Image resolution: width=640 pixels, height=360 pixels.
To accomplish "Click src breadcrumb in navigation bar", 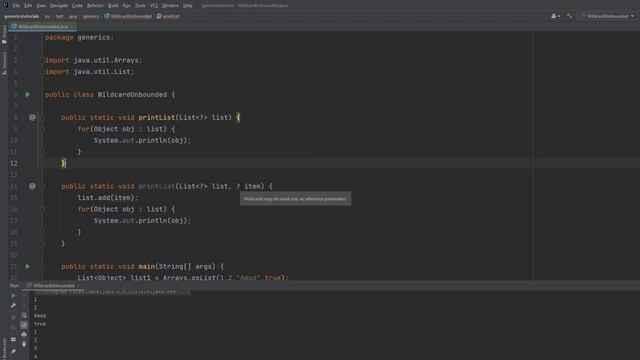I will point(47,16).
